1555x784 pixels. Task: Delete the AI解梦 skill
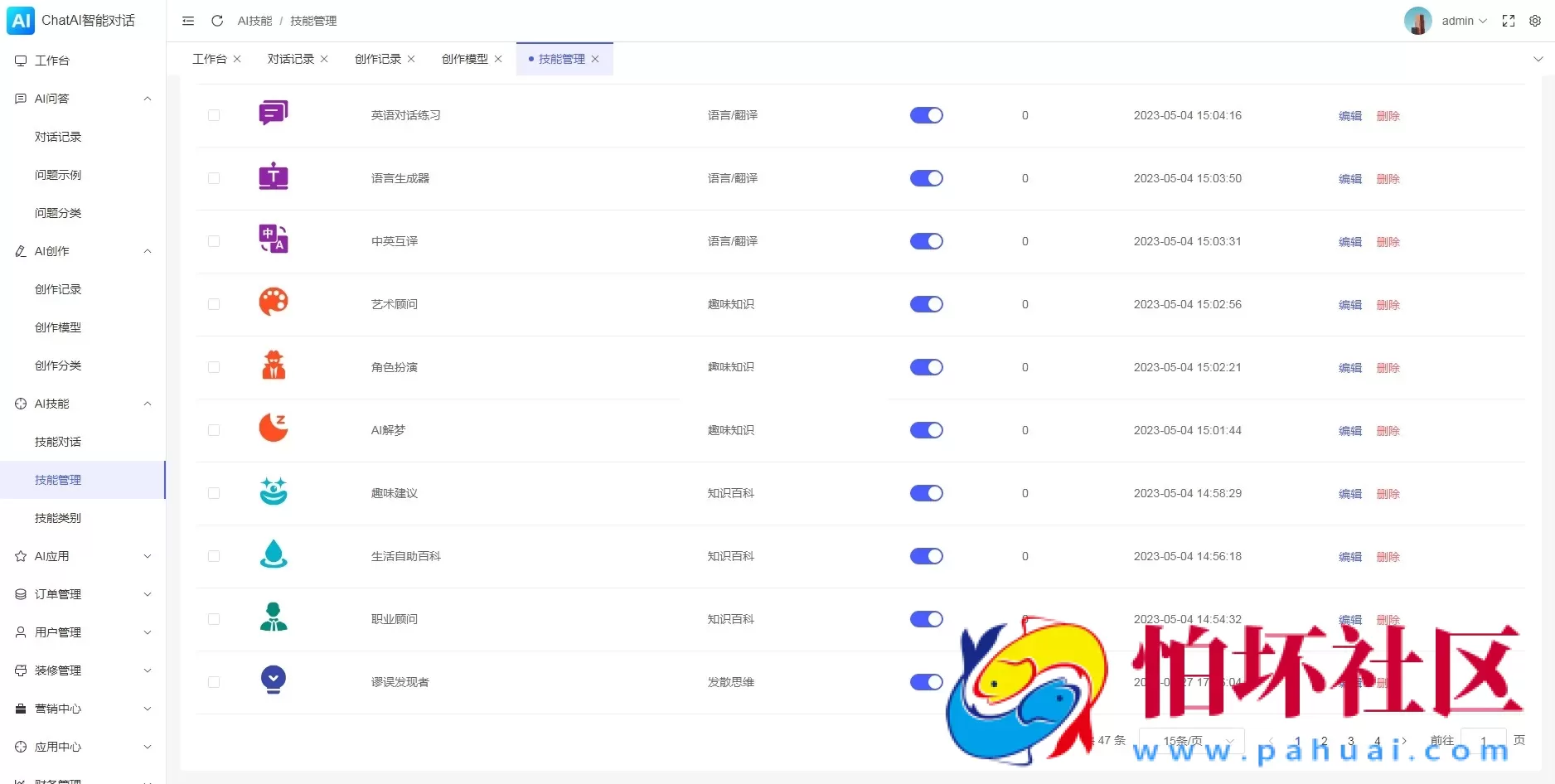pyautogui.click(x=1388, y=430)
